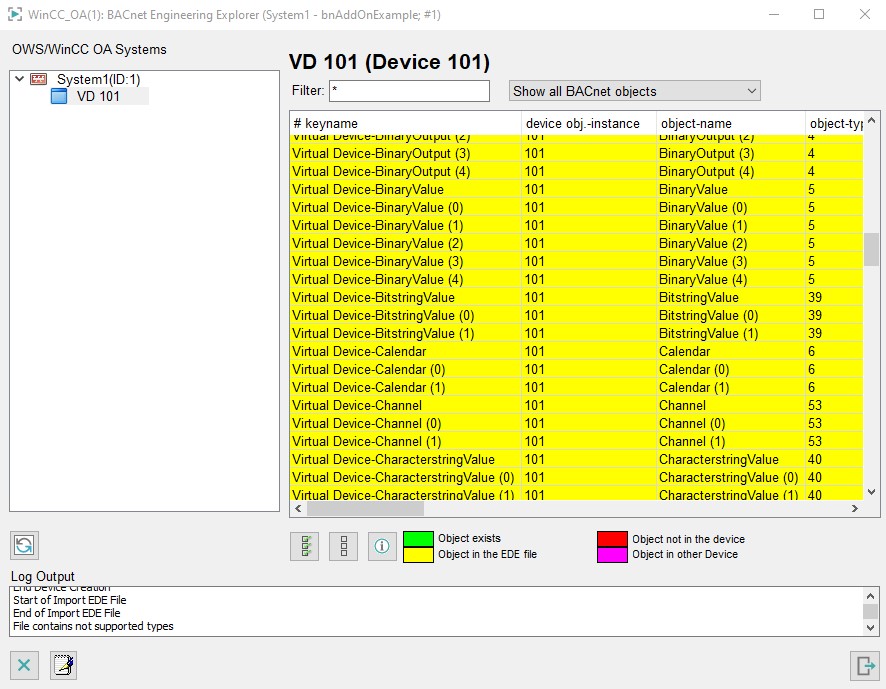Click the deselect all objects icon
Image resolution: width=886 pixels, height=689 pixels.
coord(343,546)
